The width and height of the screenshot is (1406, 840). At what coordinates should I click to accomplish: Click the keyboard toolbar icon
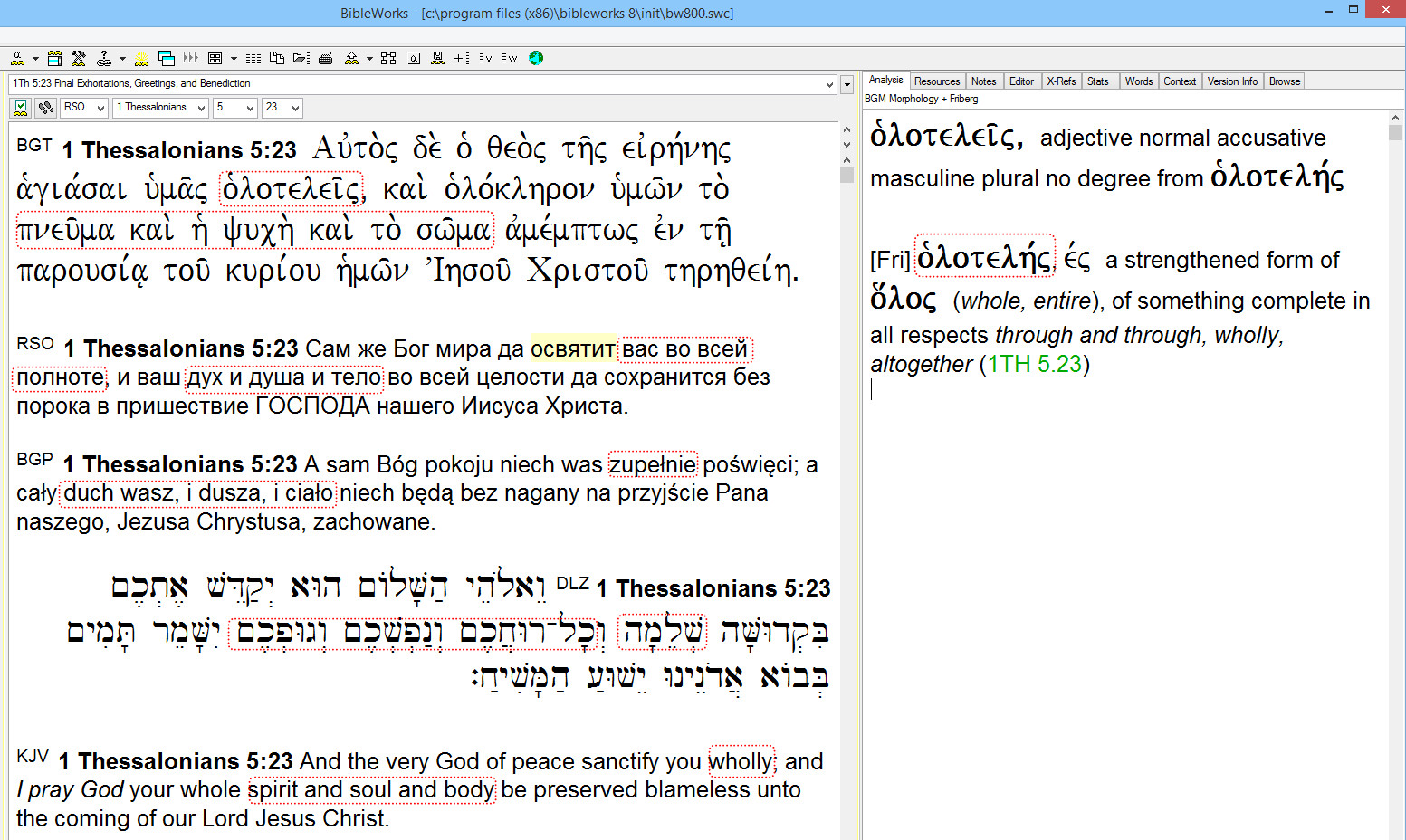(x=326, y=59)
